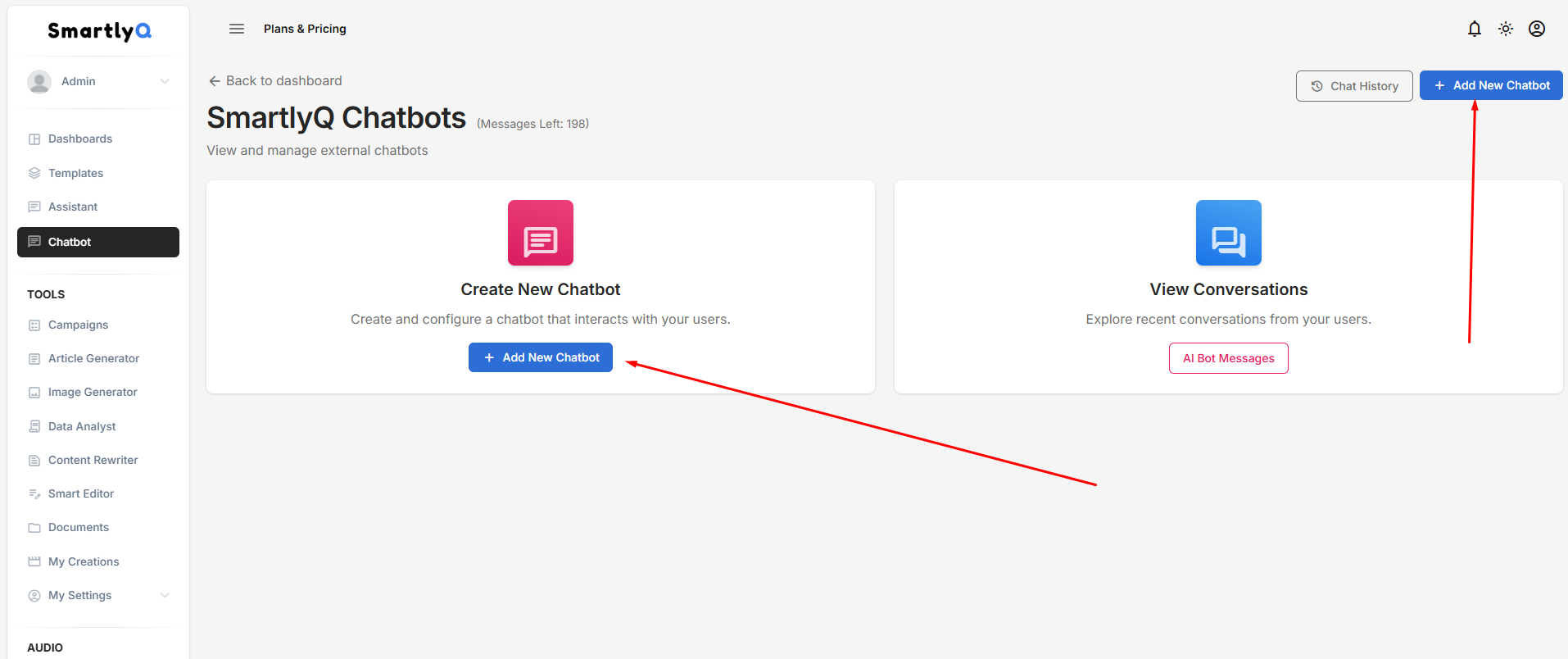The height and width of the screenshot is (659, 1568).
Task: Select Chatbot menu item label
Action: point(70,242)
